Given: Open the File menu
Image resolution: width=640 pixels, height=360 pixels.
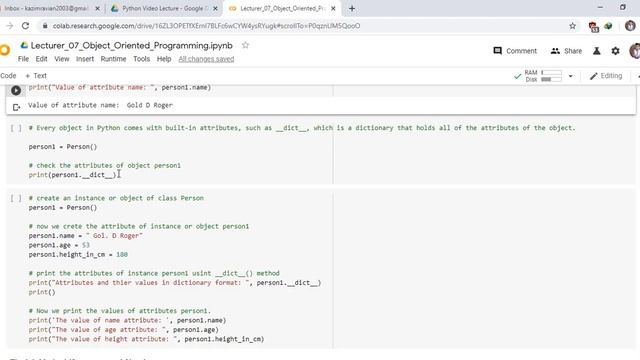Looking at the screenshot, I should 23,59.
